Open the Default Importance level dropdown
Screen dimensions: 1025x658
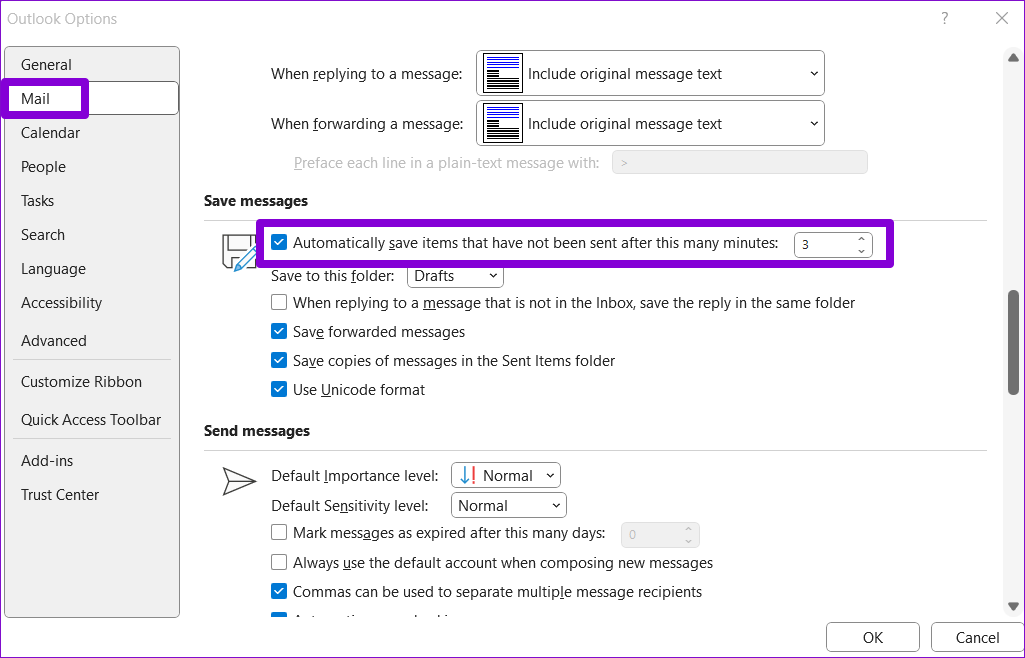pos(506,475)
